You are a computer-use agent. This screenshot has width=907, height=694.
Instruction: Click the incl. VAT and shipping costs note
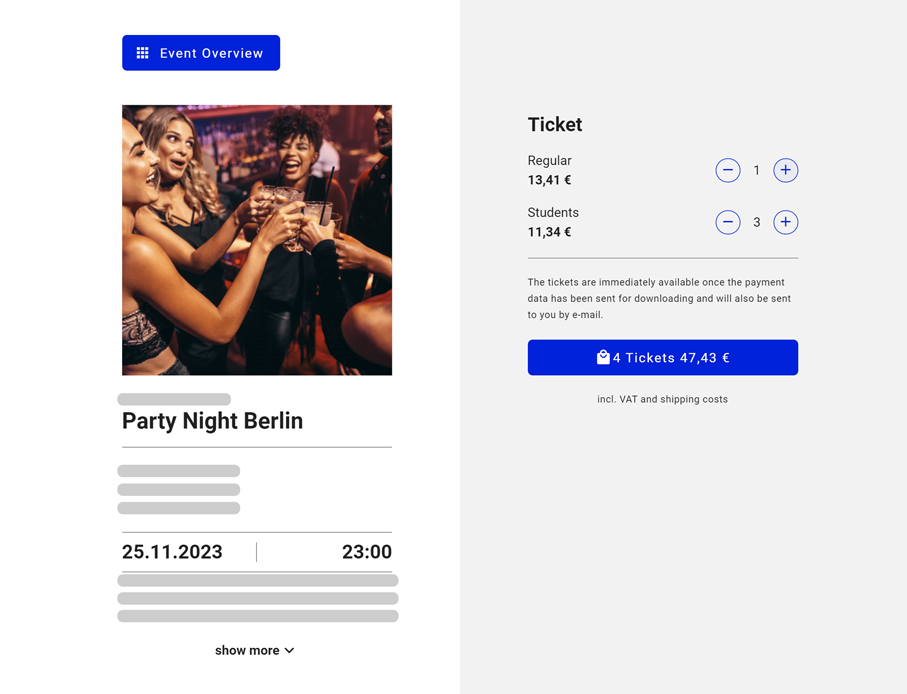(663, 399)
